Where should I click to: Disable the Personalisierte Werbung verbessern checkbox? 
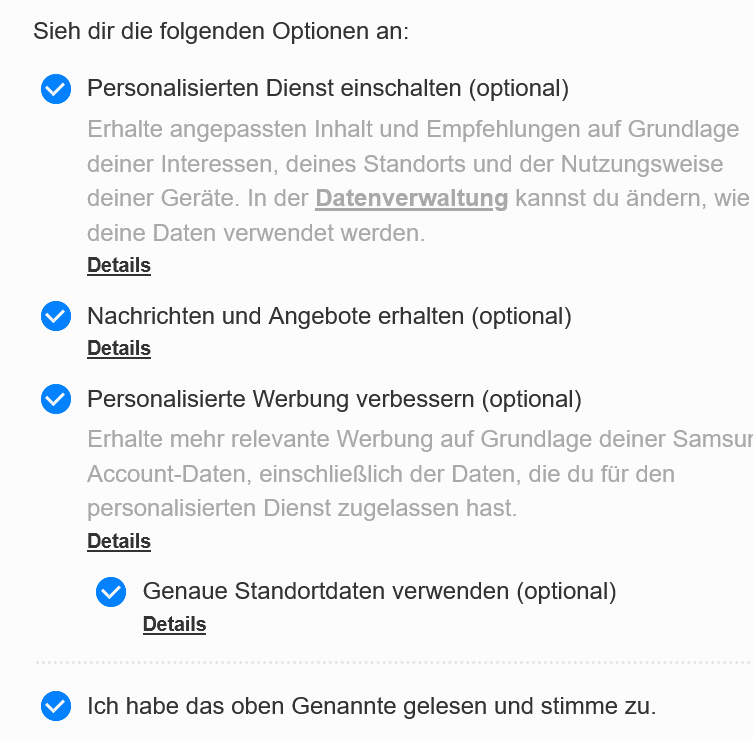coord(56,400)
